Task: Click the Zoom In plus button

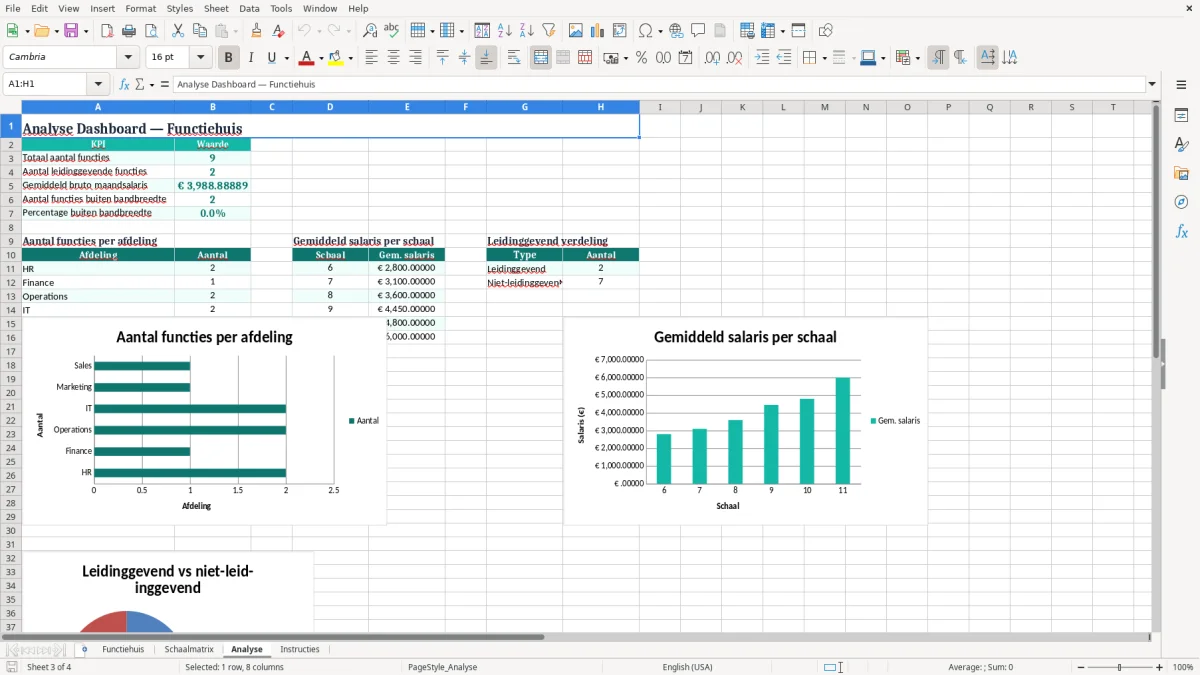Action: (x=1160, y=667)
